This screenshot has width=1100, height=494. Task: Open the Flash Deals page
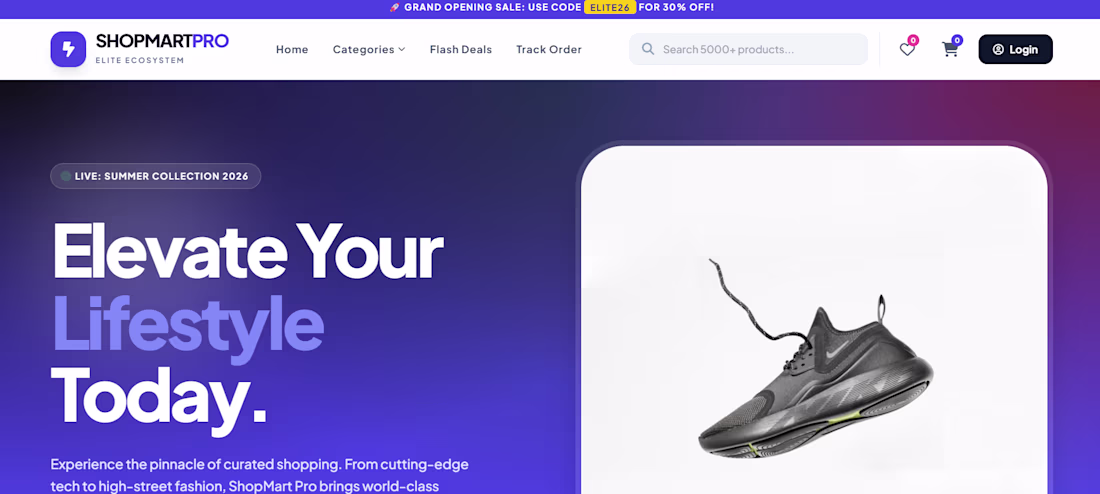pos(461,49)
